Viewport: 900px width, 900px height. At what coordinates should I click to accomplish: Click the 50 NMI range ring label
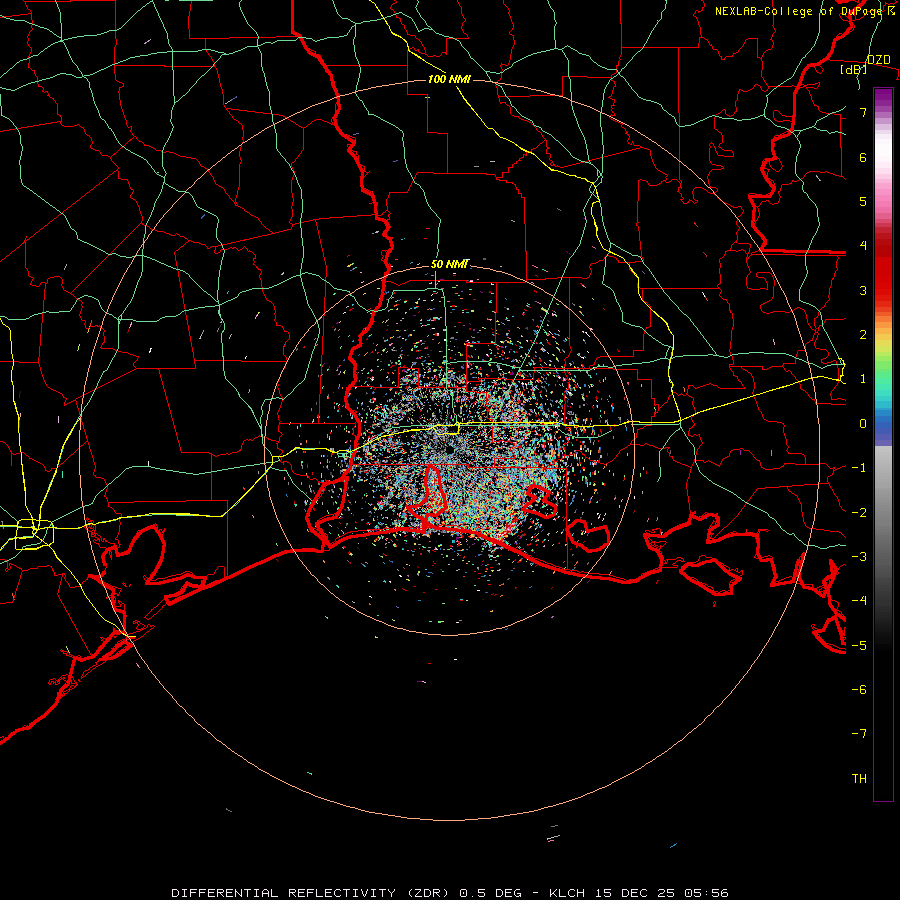coord(450,264)
